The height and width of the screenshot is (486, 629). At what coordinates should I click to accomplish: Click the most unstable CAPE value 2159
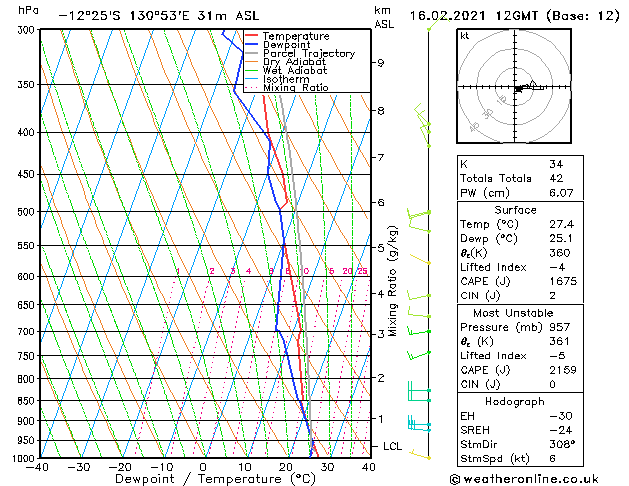[x=563, y=370]
